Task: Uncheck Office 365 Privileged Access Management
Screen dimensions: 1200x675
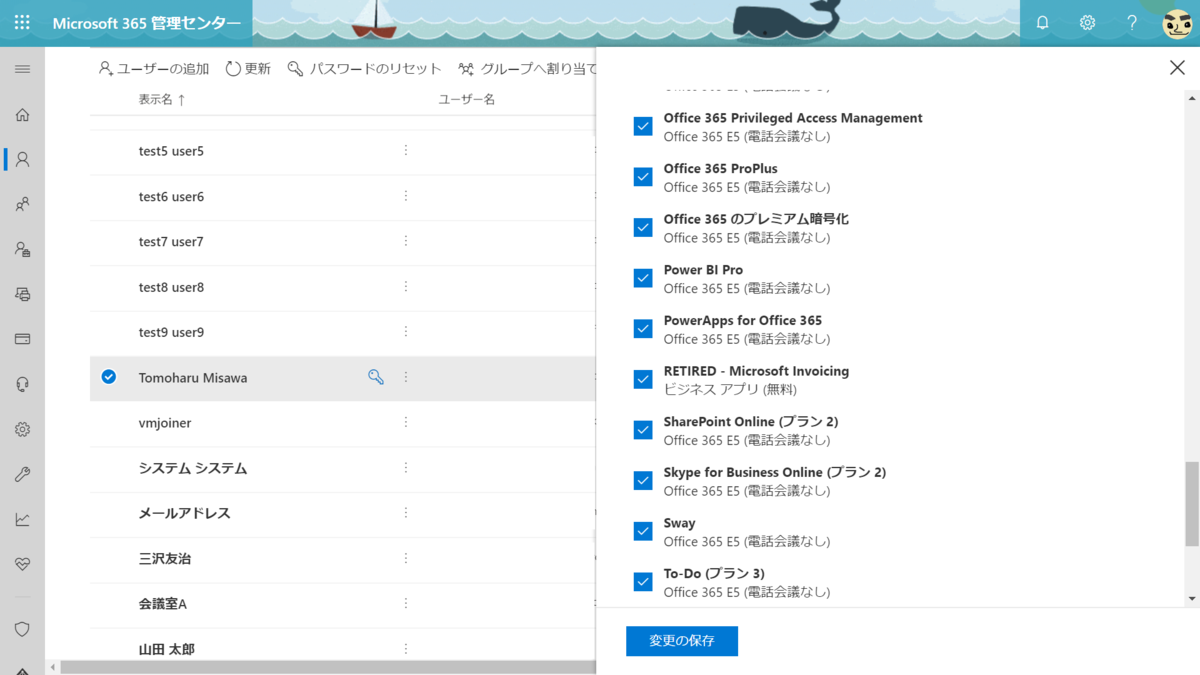Action: pyautogui.click(x=643, y=126)
